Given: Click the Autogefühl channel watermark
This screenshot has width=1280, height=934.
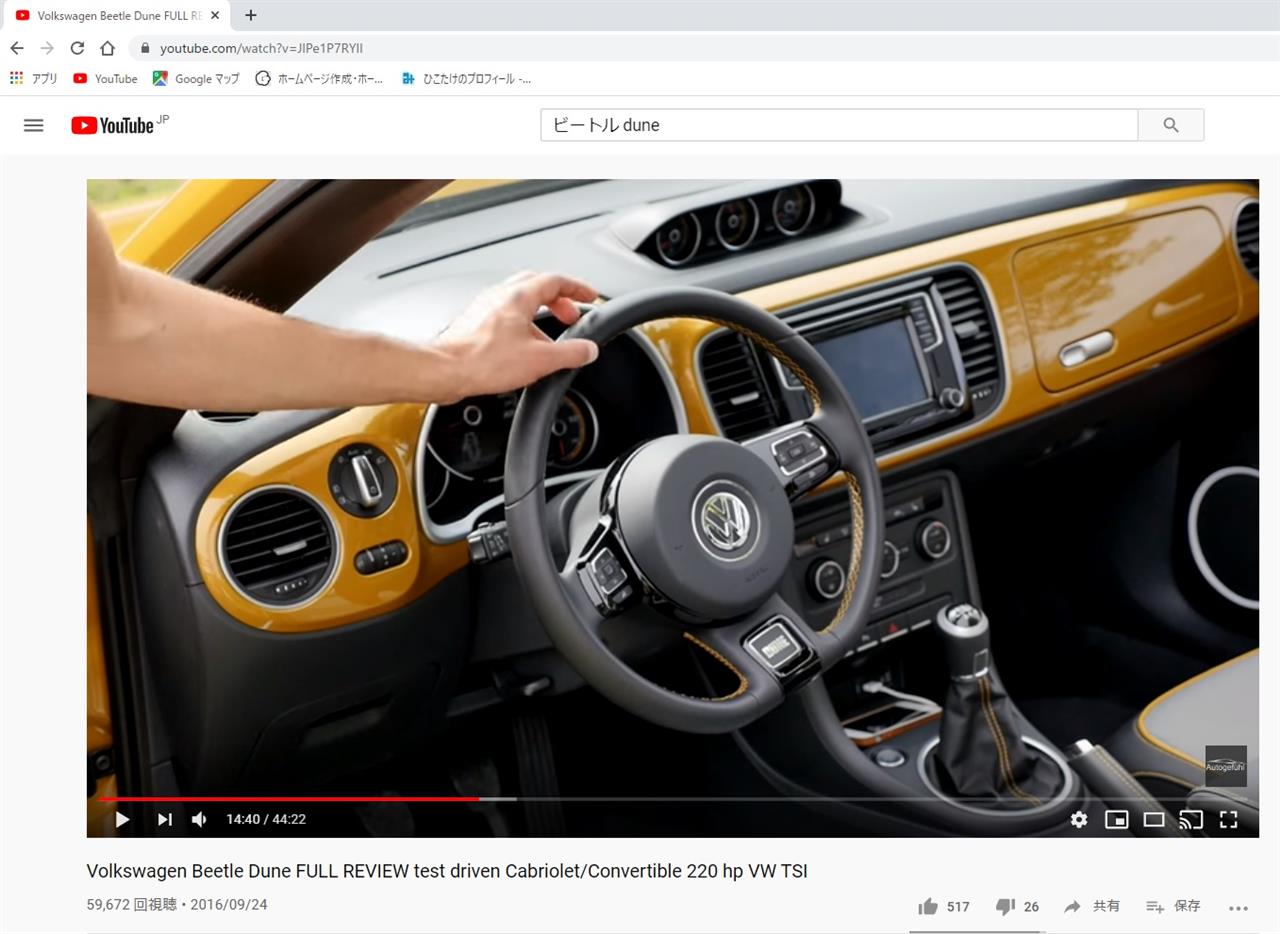Looking at the screenshot, I should pyautogui.click(x=1225, y=766).
